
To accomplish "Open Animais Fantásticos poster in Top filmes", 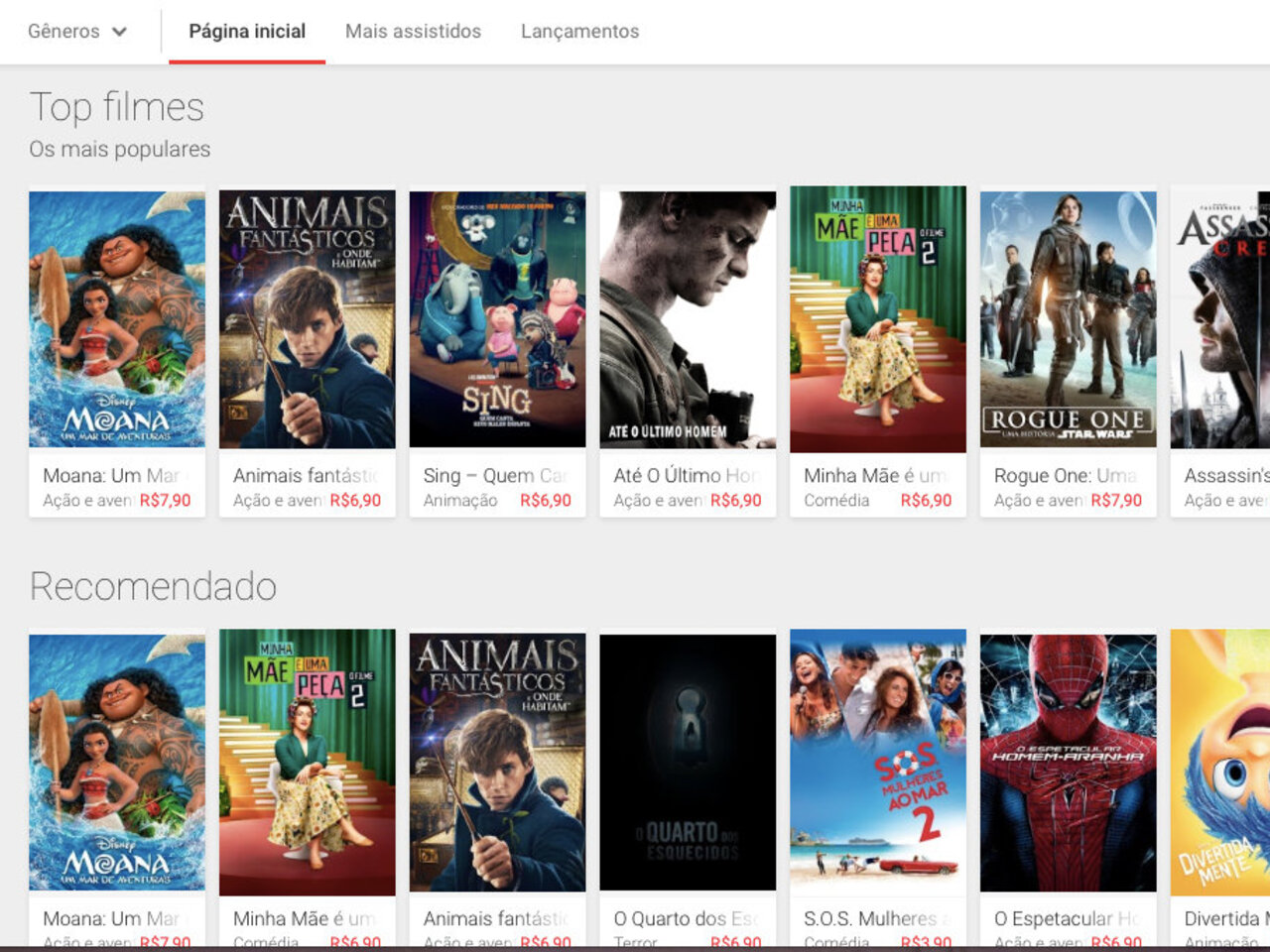I will tap(308, 319).
